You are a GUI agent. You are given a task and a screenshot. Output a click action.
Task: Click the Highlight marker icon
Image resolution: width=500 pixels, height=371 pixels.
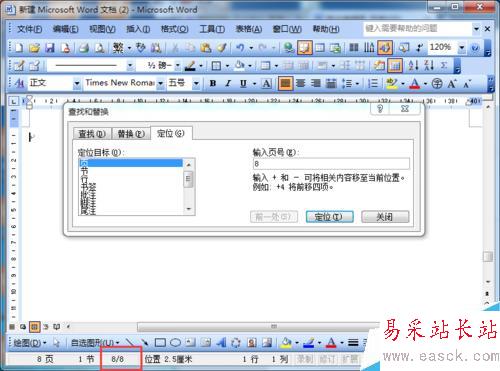pos(391,83)
